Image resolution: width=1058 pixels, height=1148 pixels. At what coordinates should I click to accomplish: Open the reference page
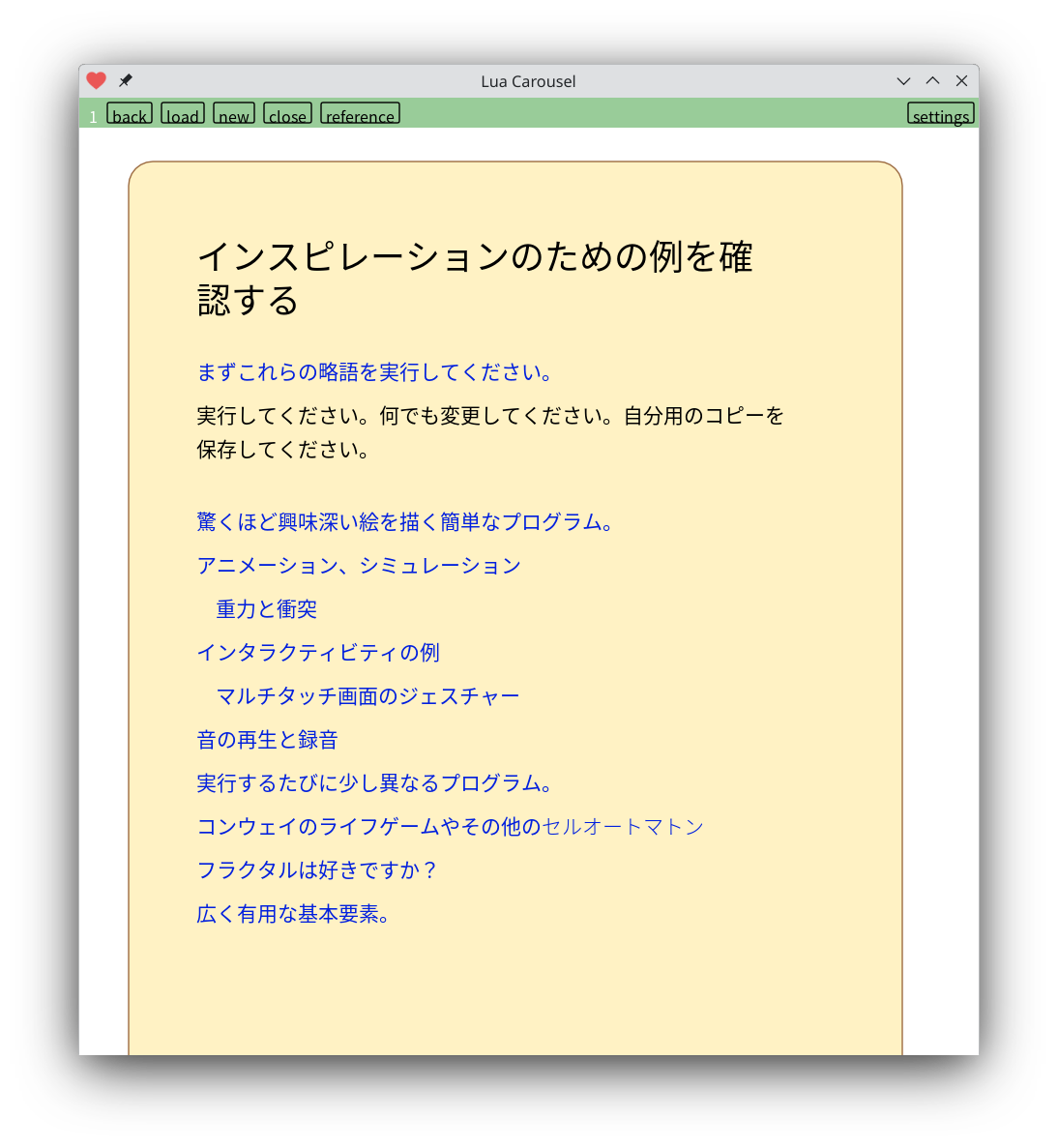click(360, 115)
